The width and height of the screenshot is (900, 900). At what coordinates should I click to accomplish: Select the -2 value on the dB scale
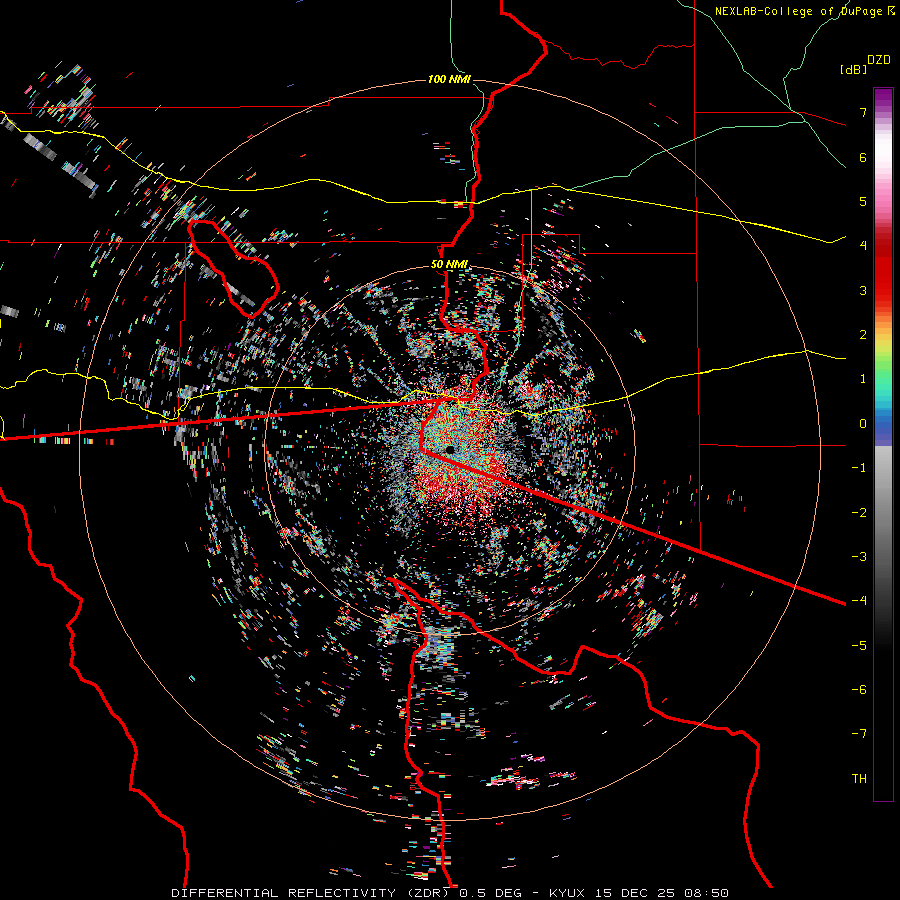click(859, 513)
